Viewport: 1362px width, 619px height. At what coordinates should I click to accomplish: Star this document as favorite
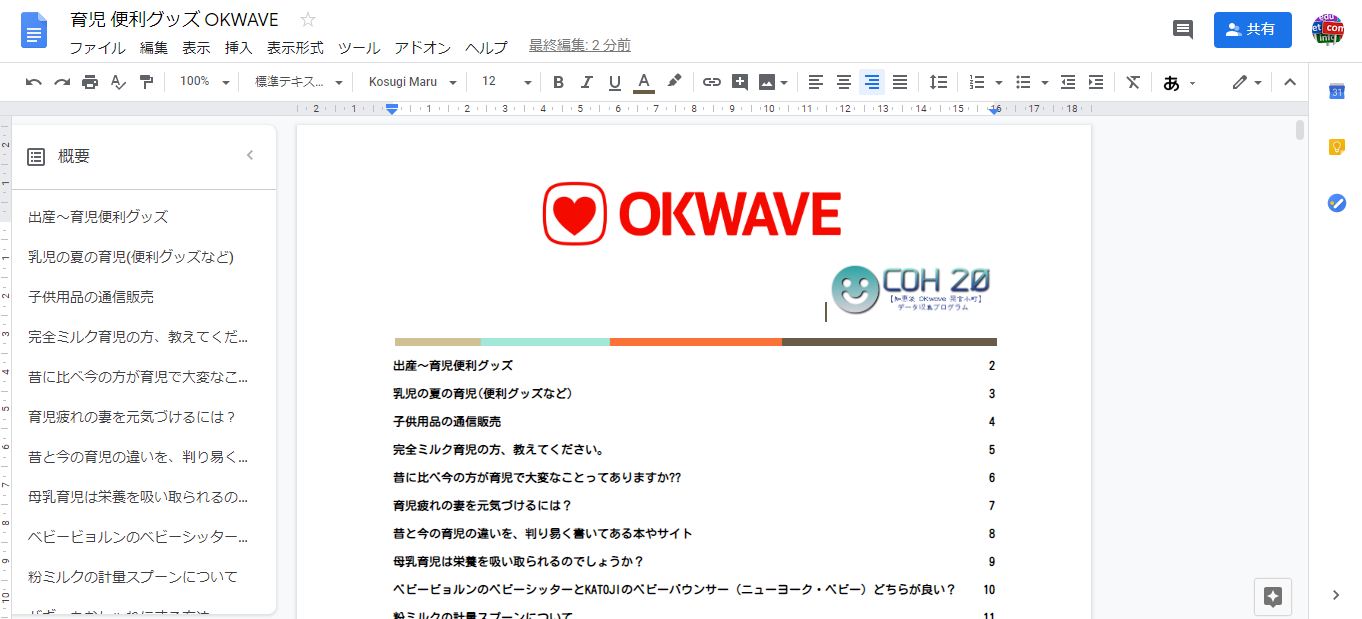click(308, 20)
